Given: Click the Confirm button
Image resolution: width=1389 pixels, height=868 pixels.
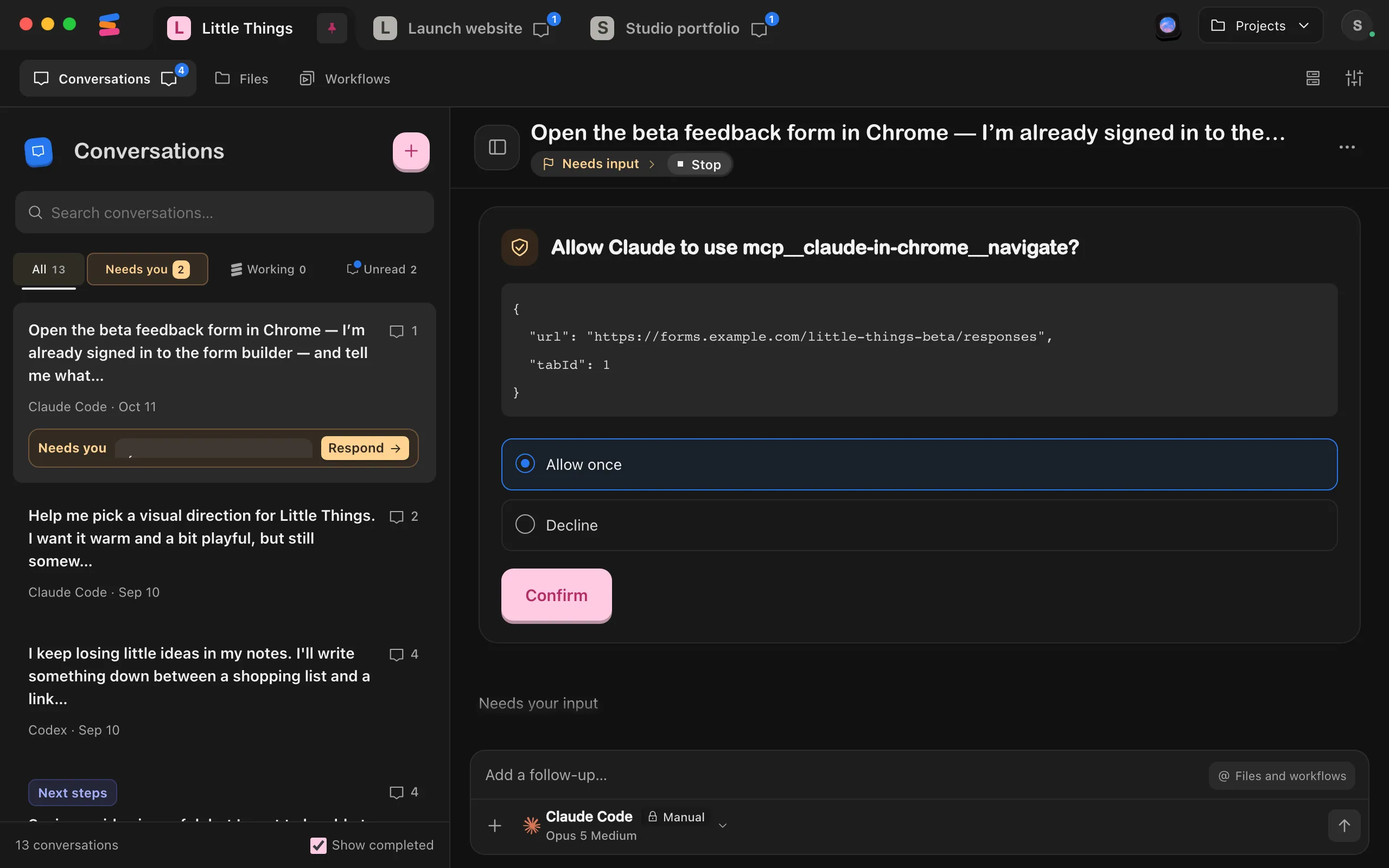Looking at the screenshot, I should click(x=556, y=595).
